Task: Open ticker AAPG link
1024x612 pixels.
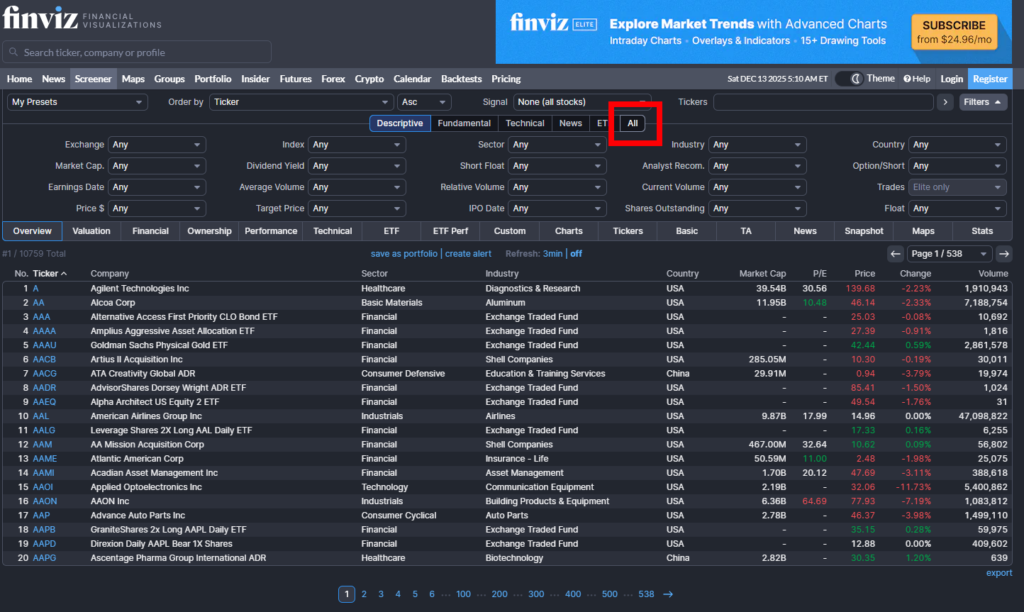Action: [x=44, y=558]
